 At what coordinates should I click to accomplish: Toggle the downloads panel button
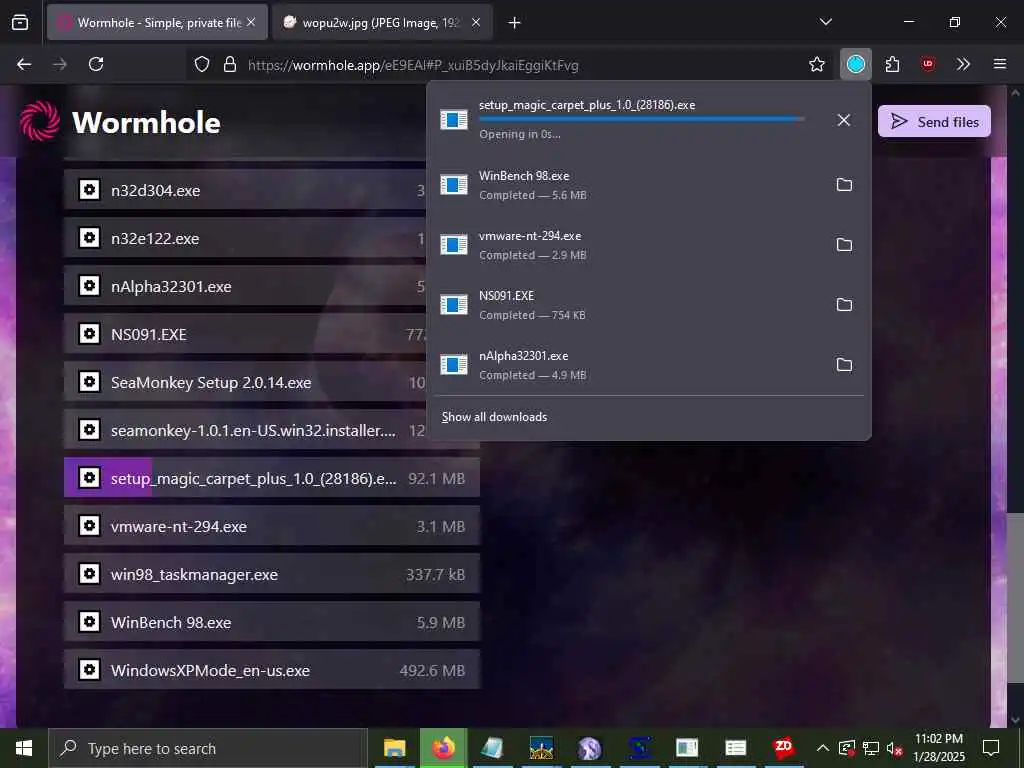click(x=856, y=64)
